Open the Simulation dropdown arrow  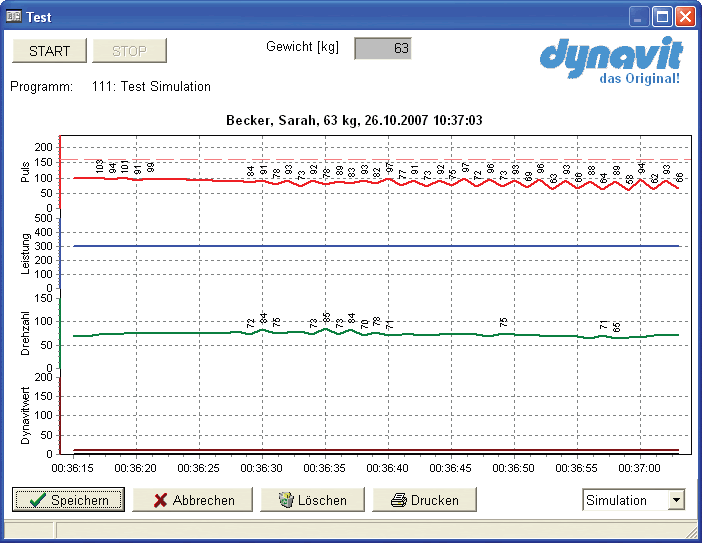coord(676,500)
